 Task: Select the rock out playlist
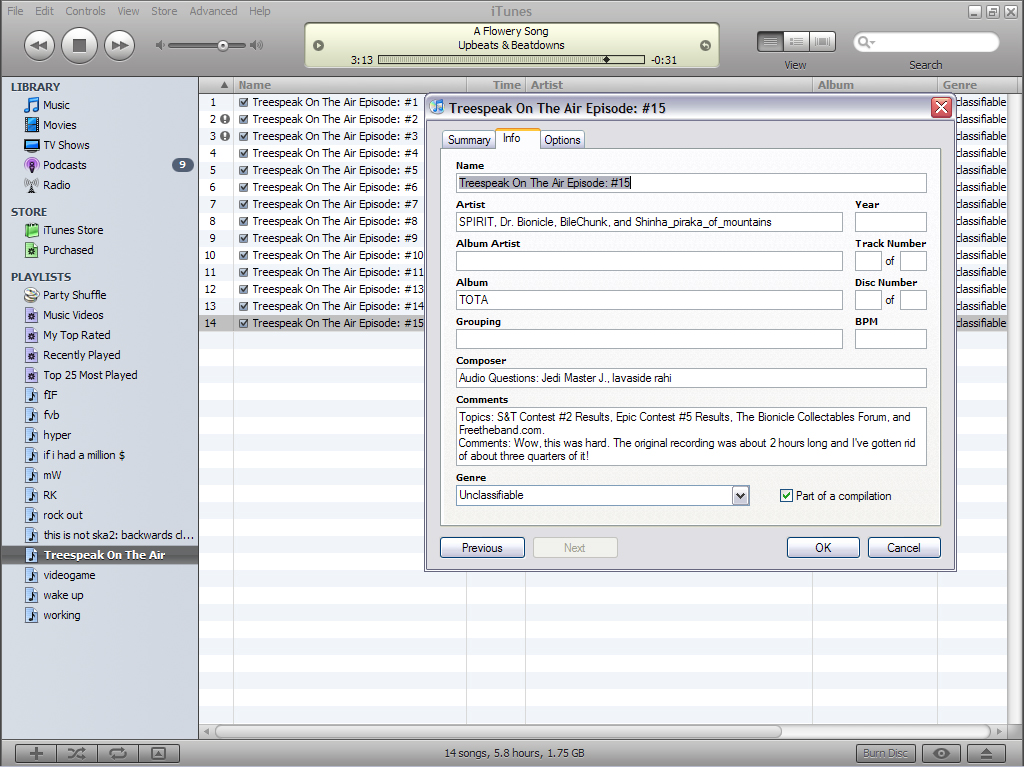pyautogui.click(x=63, y=515)
